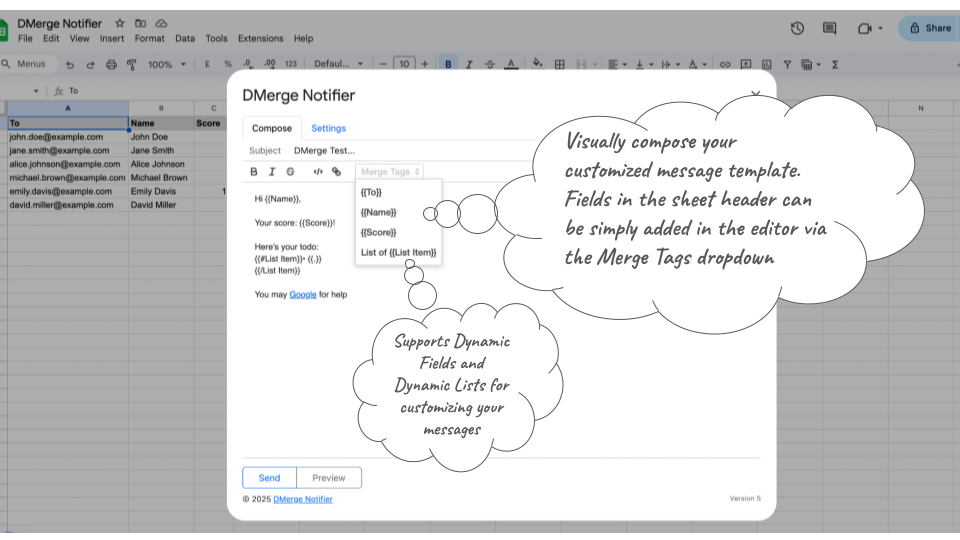
Task: Insert the {{Name}} merge tag
Action: click(378, 212)
